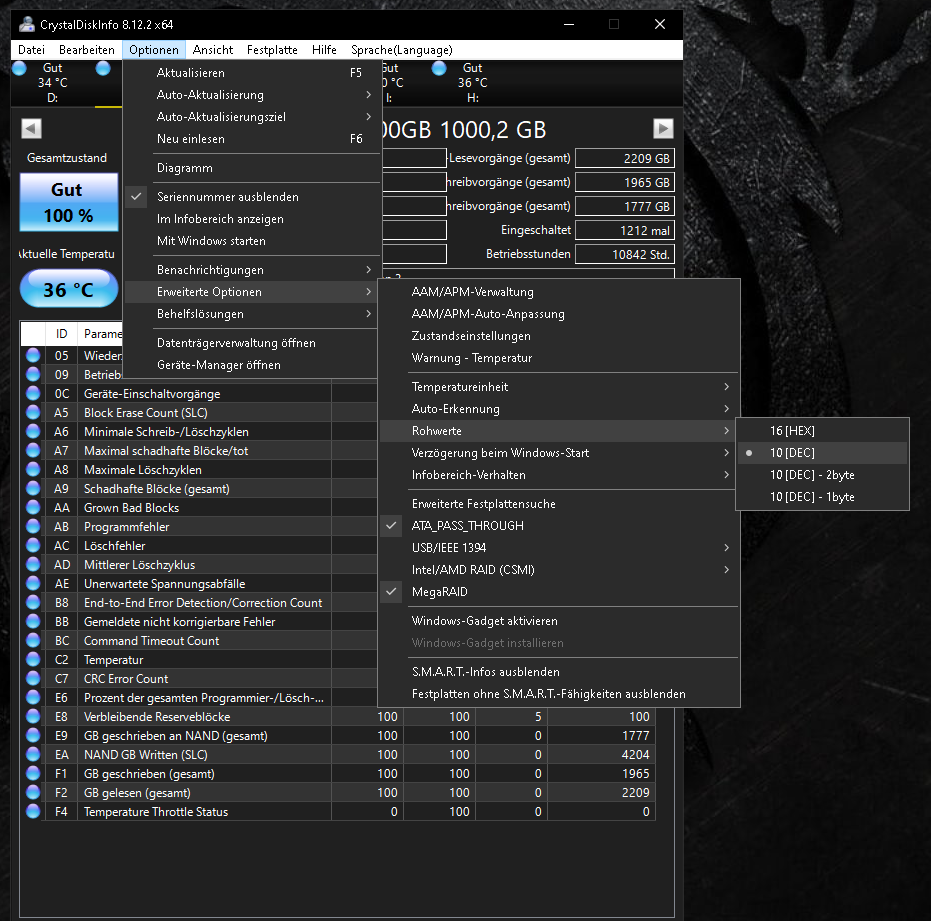This screenshot has height=921, width=931.
Task: Expand Behelfslösungen submenu
Action: [252, 314]
